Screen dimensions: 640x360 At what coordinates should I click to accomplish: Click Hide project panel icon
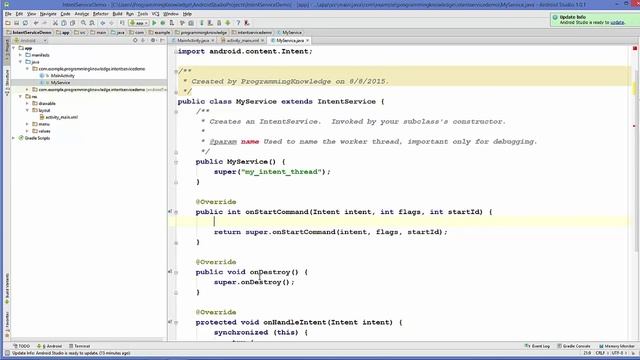[162, 40]
